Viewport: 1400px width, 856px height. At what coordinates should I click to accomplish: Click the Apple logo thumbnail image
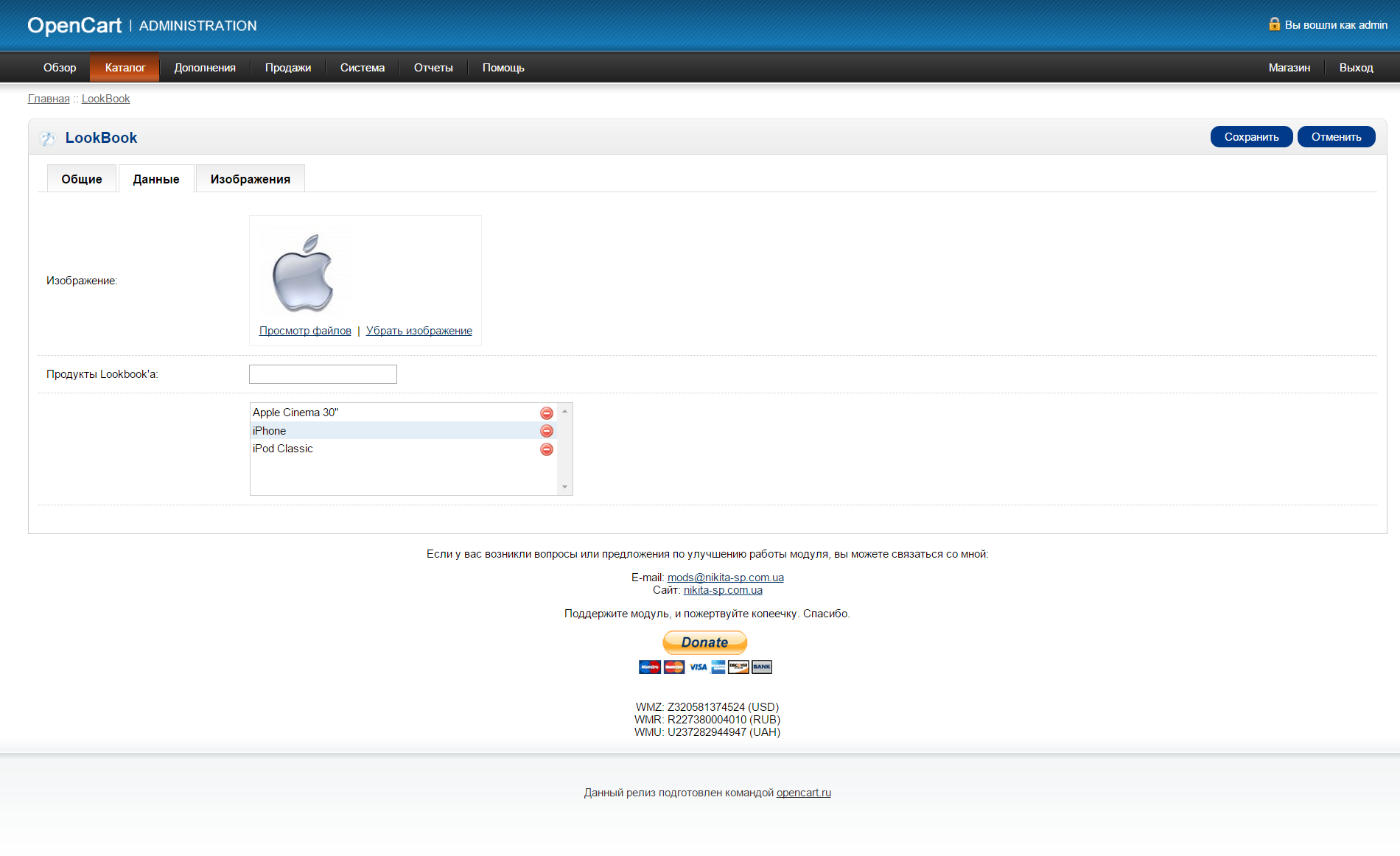pyautogui.click(x=304, y=273)
